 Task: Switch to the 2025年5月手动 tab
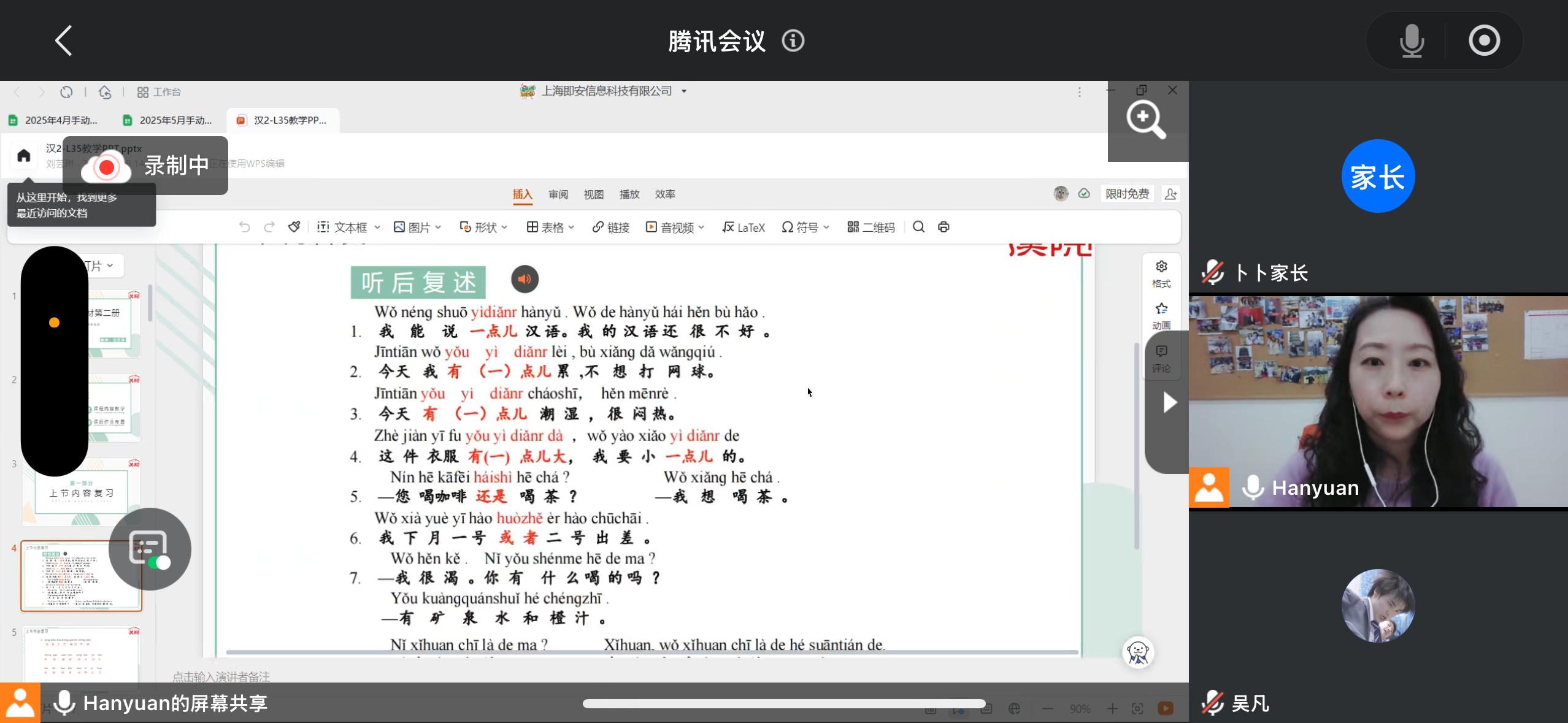[x=168, y=120]
